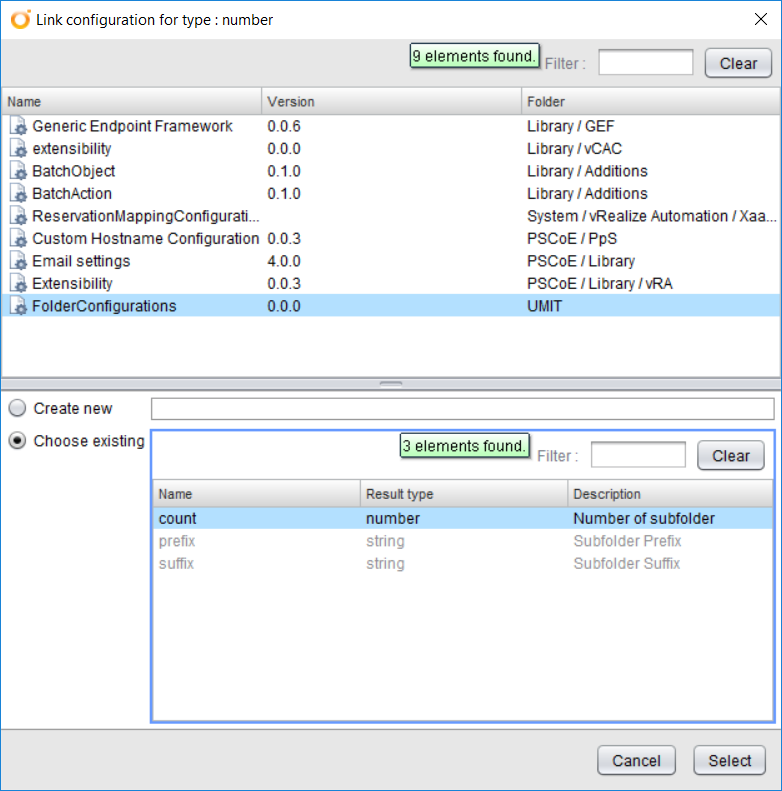Click the Generic Endpoint Framework configuration icon

pyautogui.click(x=18, y=127)
